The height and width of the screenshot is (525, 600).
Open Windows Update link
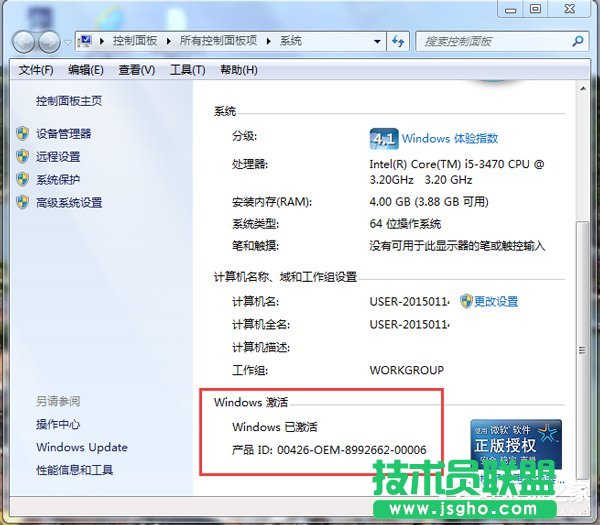pos(82,447)
